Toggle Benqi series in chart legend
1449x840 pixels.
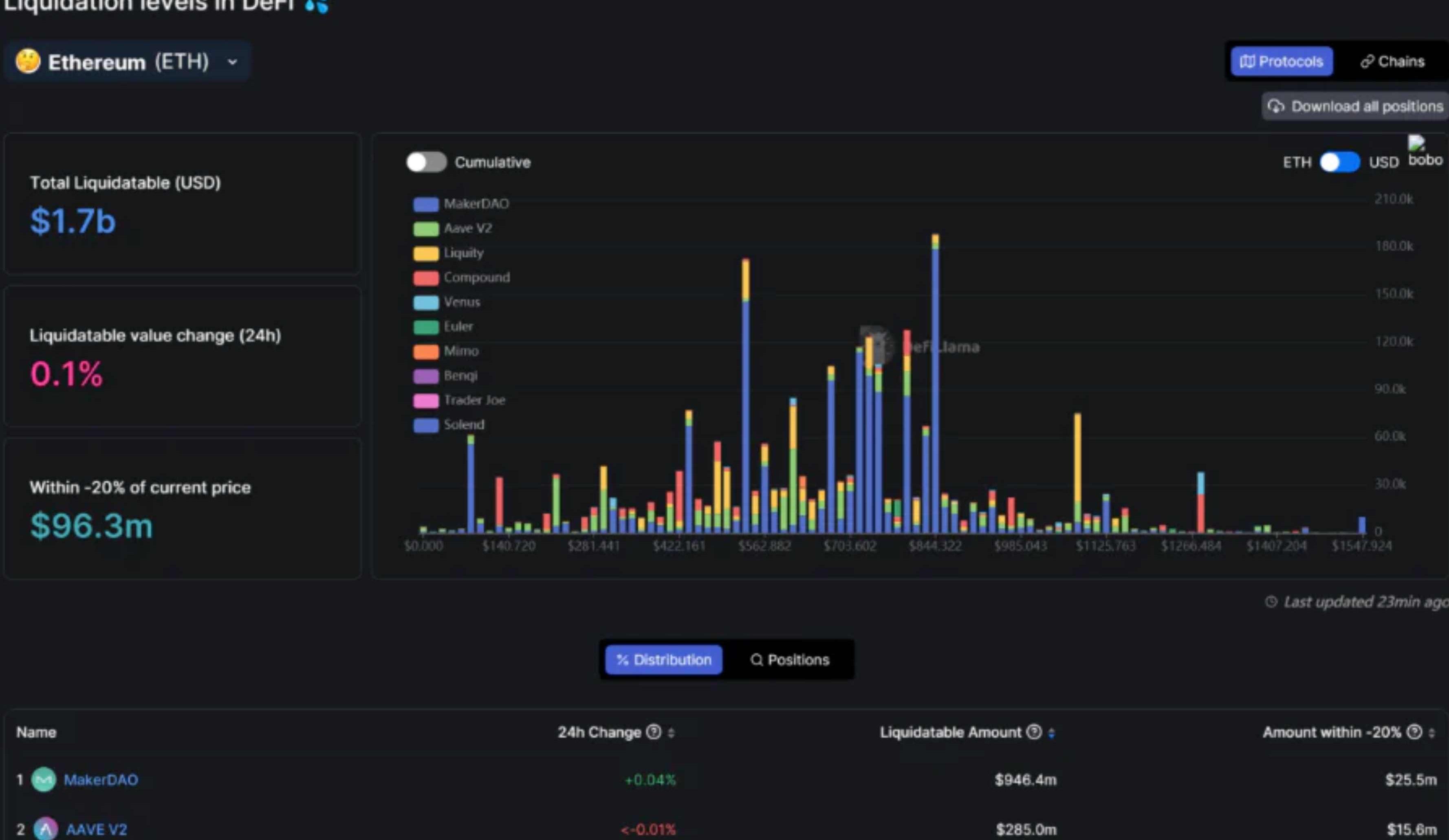[446, 376]
